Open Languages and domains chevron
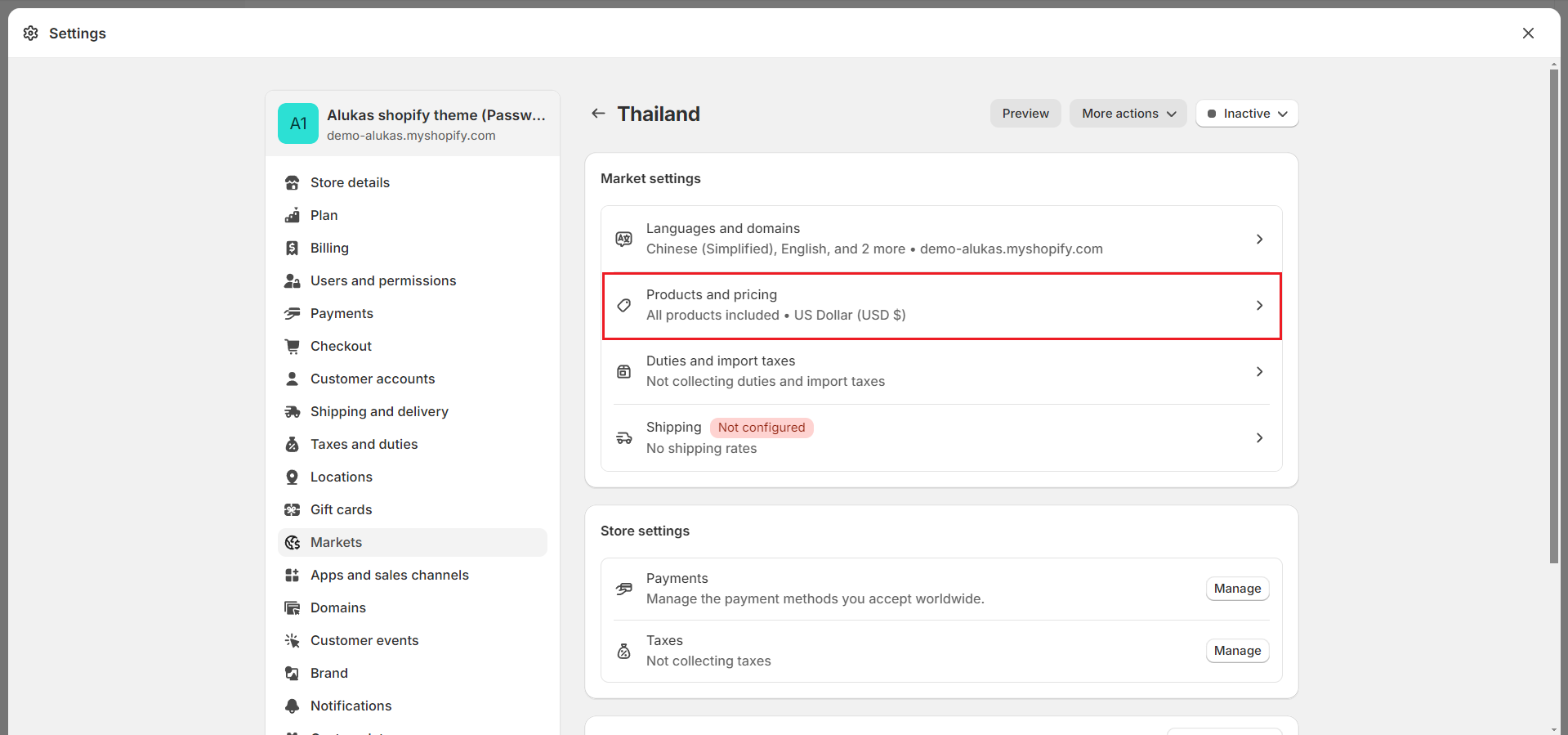This screenshot has height=735, width=1568. pos(1259,239)
